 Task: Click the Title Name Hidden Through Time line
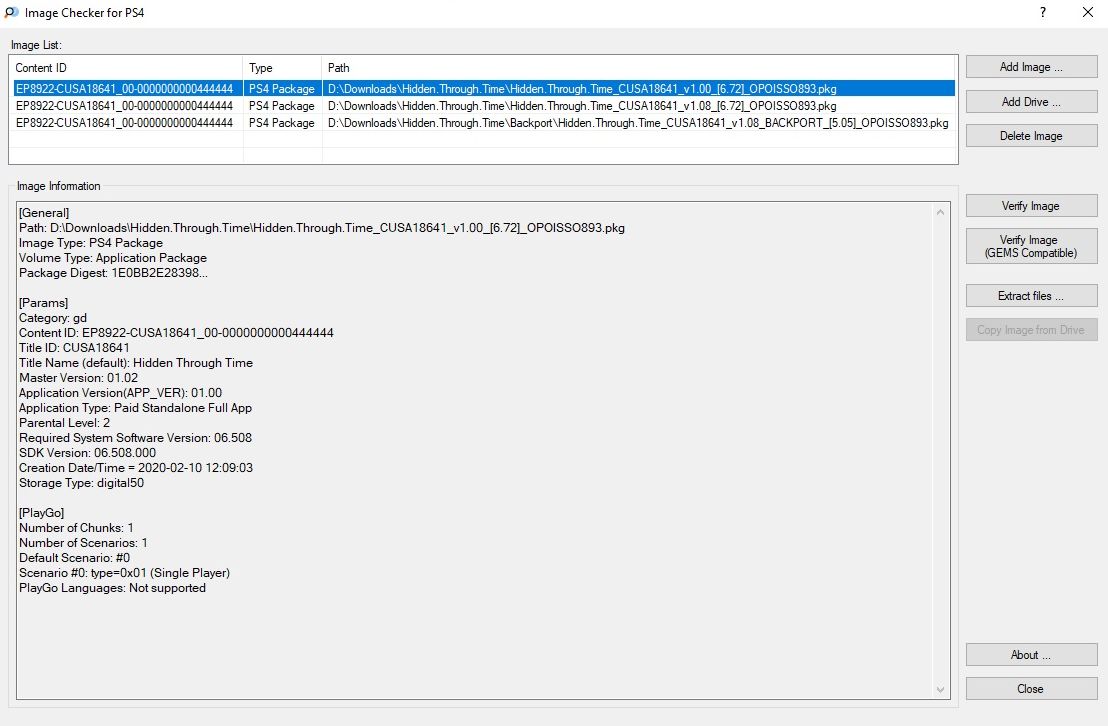click(136, 363)
